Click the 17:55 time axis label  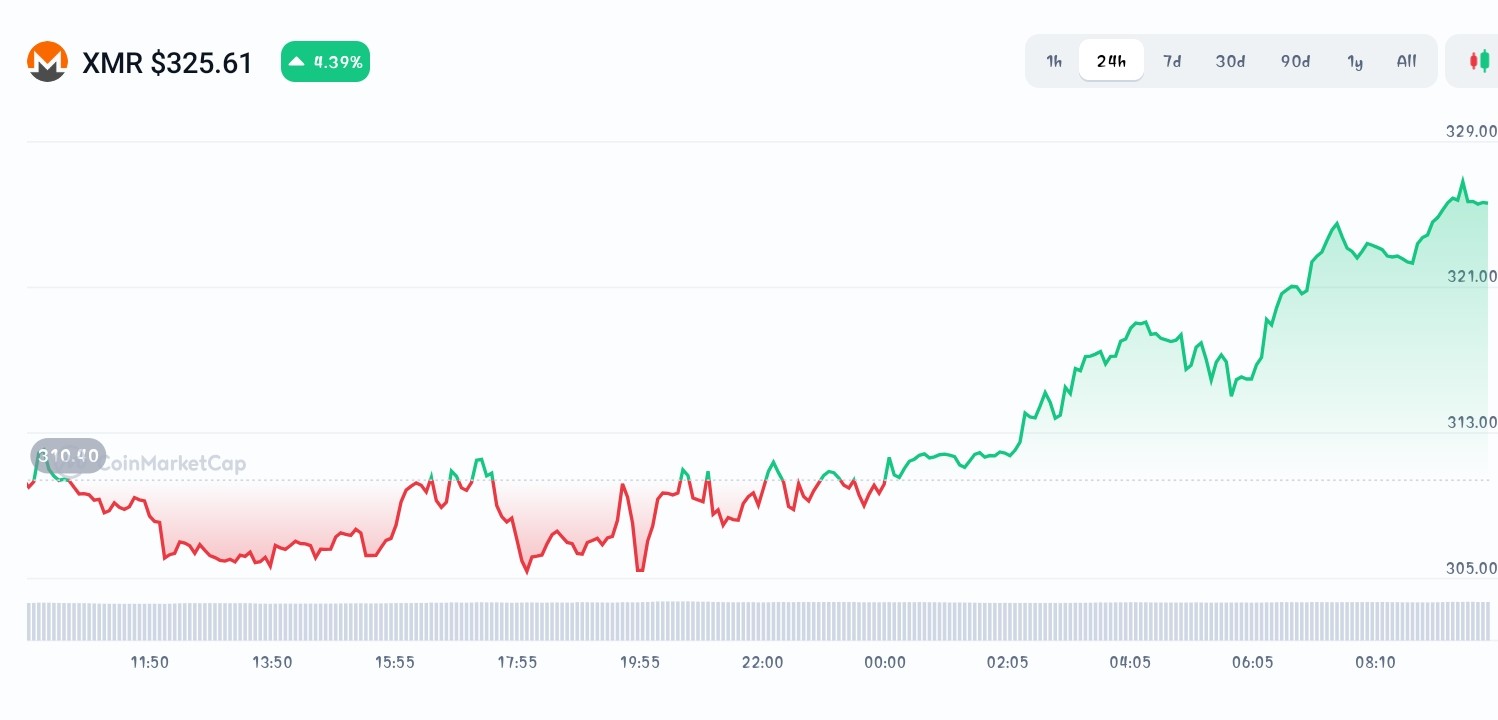click(517, 662)
